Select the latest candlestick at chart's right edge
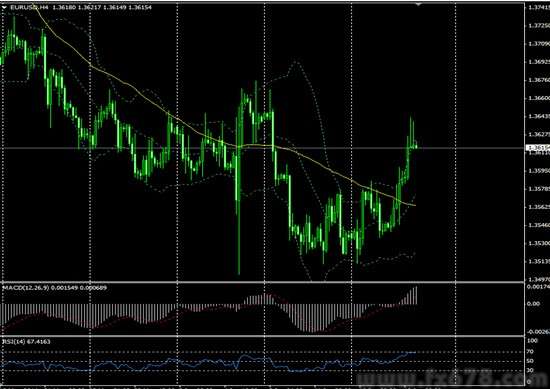 416,145
